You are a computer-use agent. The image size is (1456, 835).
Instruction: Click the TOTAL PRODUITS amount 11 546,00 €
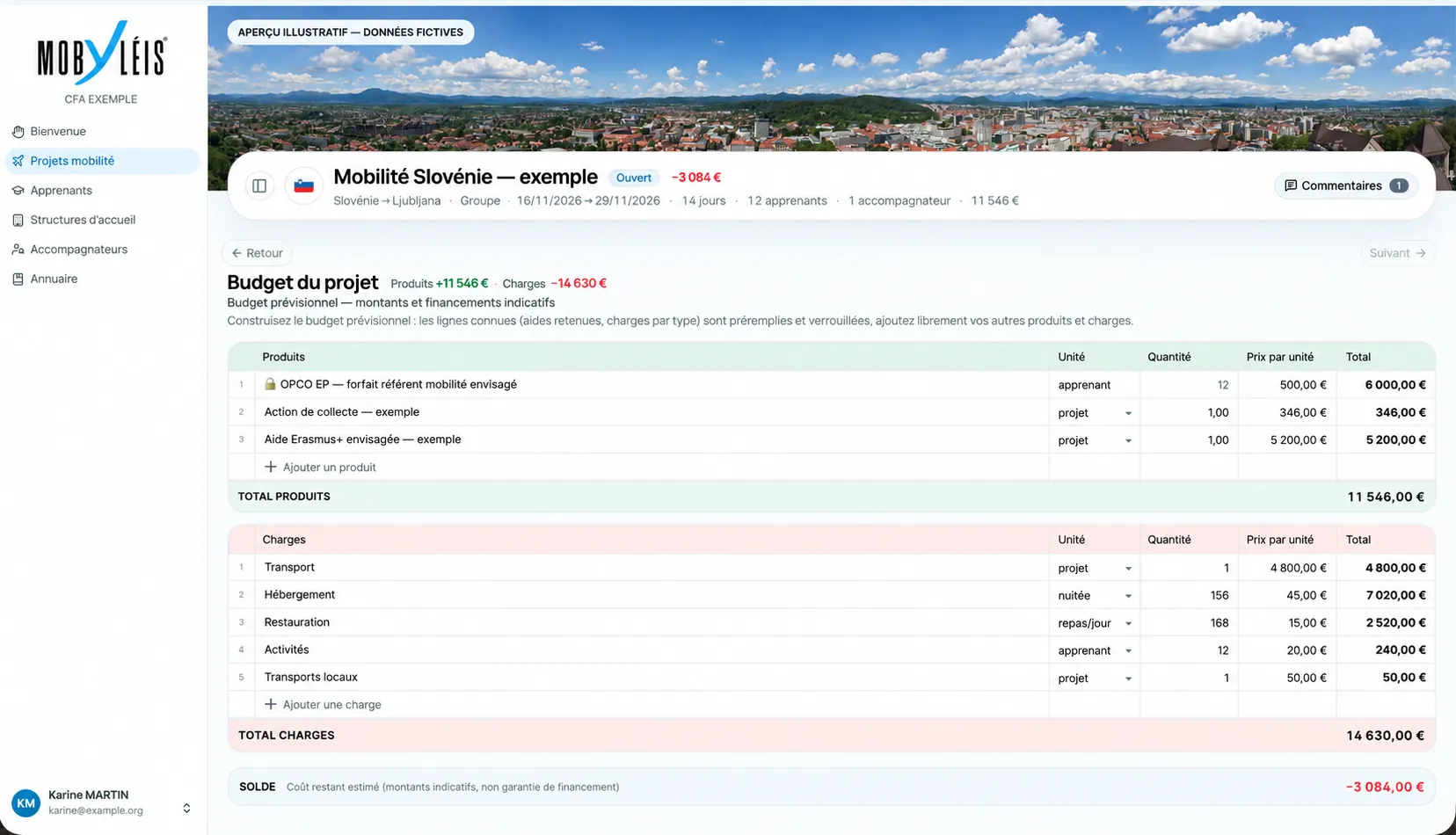[x=1386, y=497]
